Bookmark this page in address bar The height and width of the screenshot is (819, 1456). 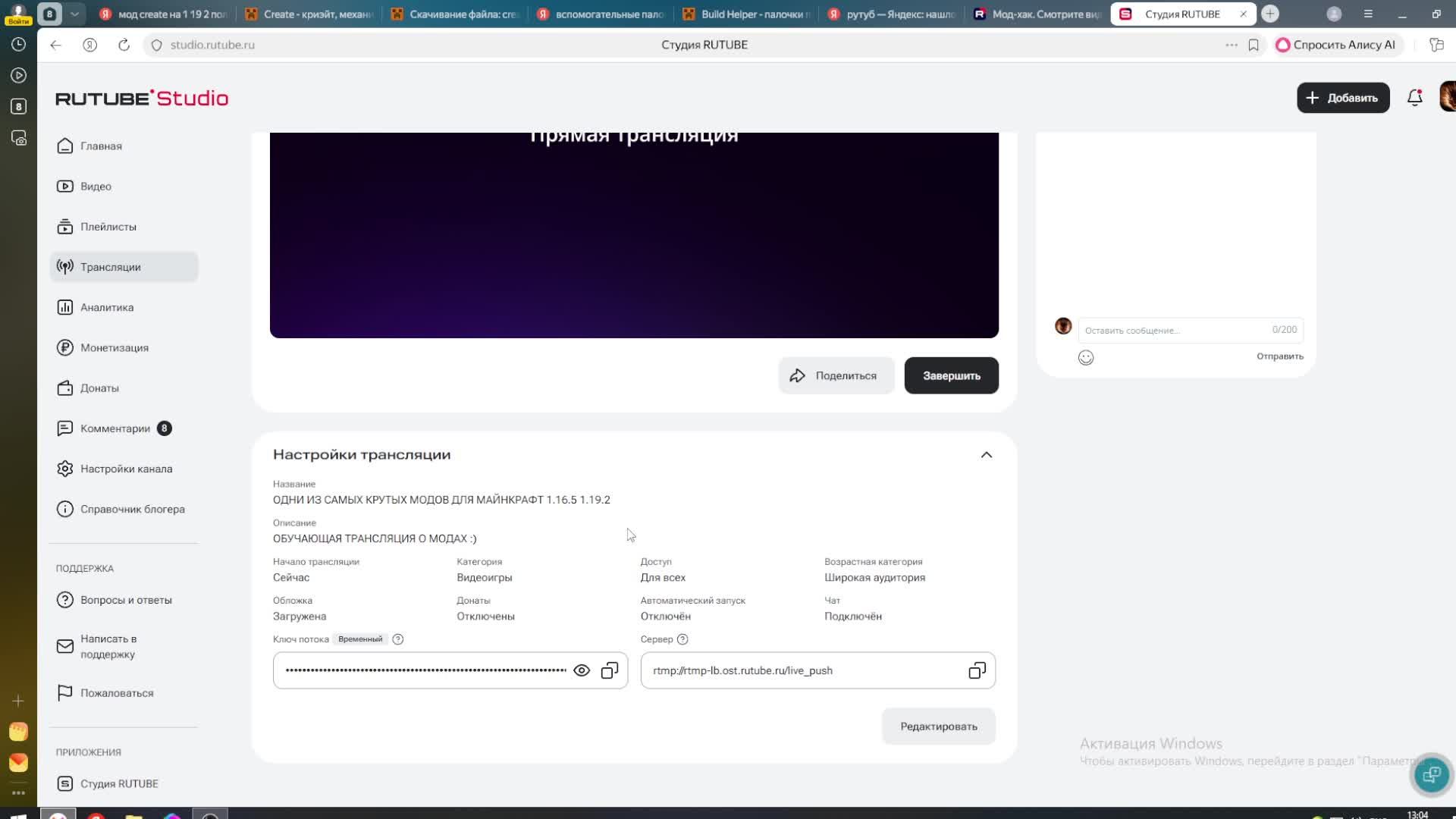click(x=1254, y=45)
